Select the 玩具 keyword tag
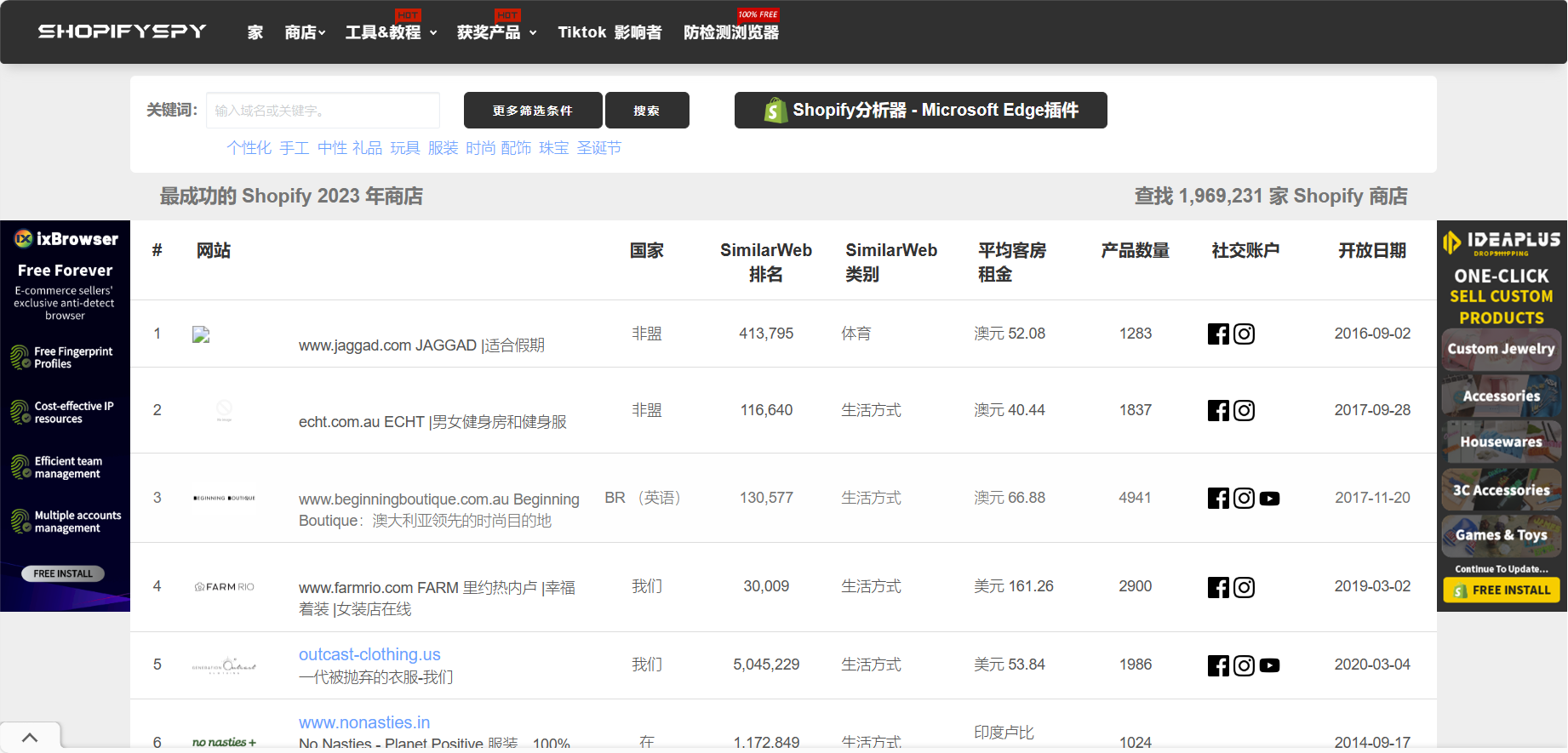 (x=405, y=148)
